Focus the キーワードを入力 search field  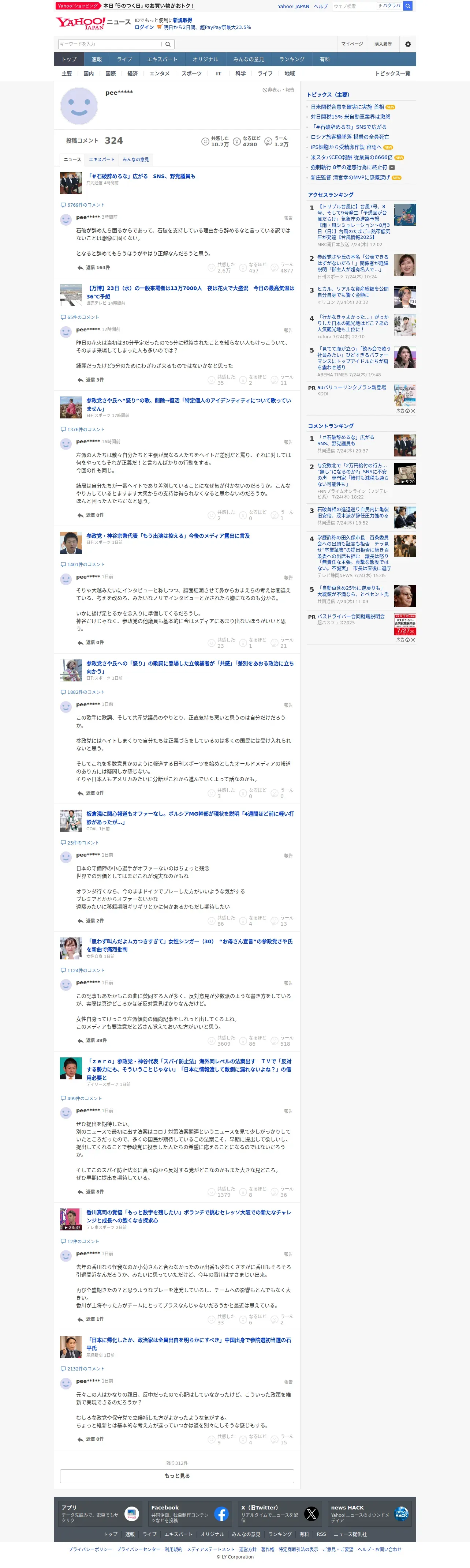click(x=109, y=44)
